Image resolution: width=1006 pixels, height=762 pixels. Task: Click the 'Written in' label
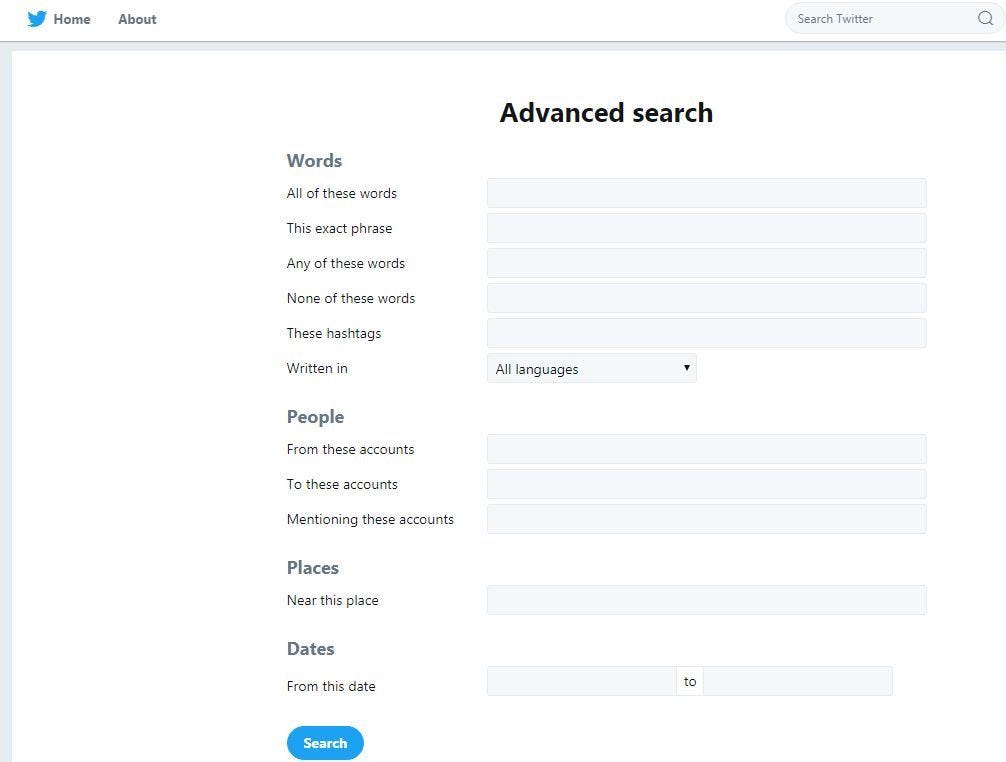click(317, 368)
